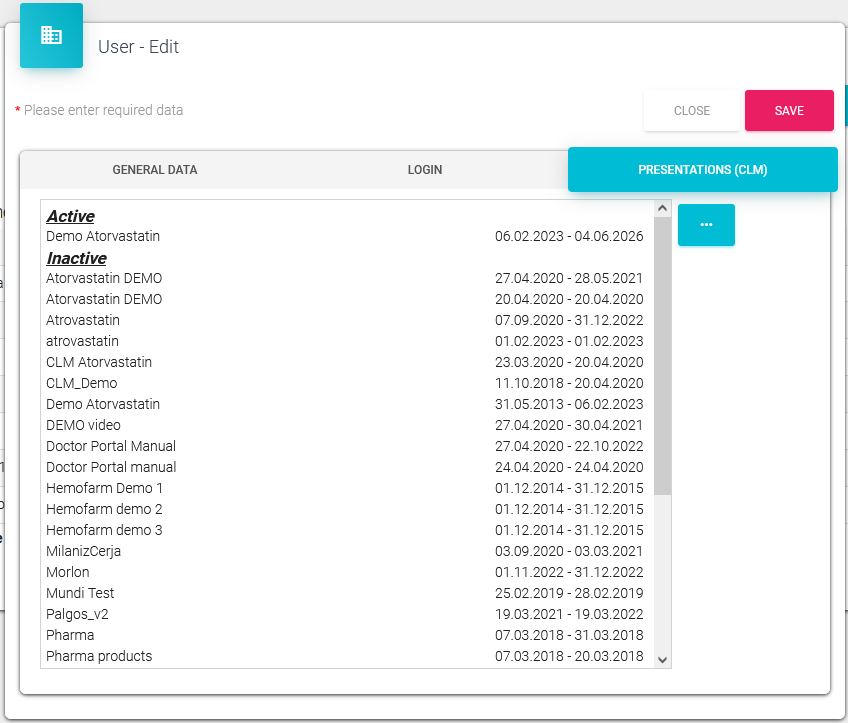Select Doctor Portal Manual dated 27.04.2020
848x723 pixels.
tap(111, 446)
